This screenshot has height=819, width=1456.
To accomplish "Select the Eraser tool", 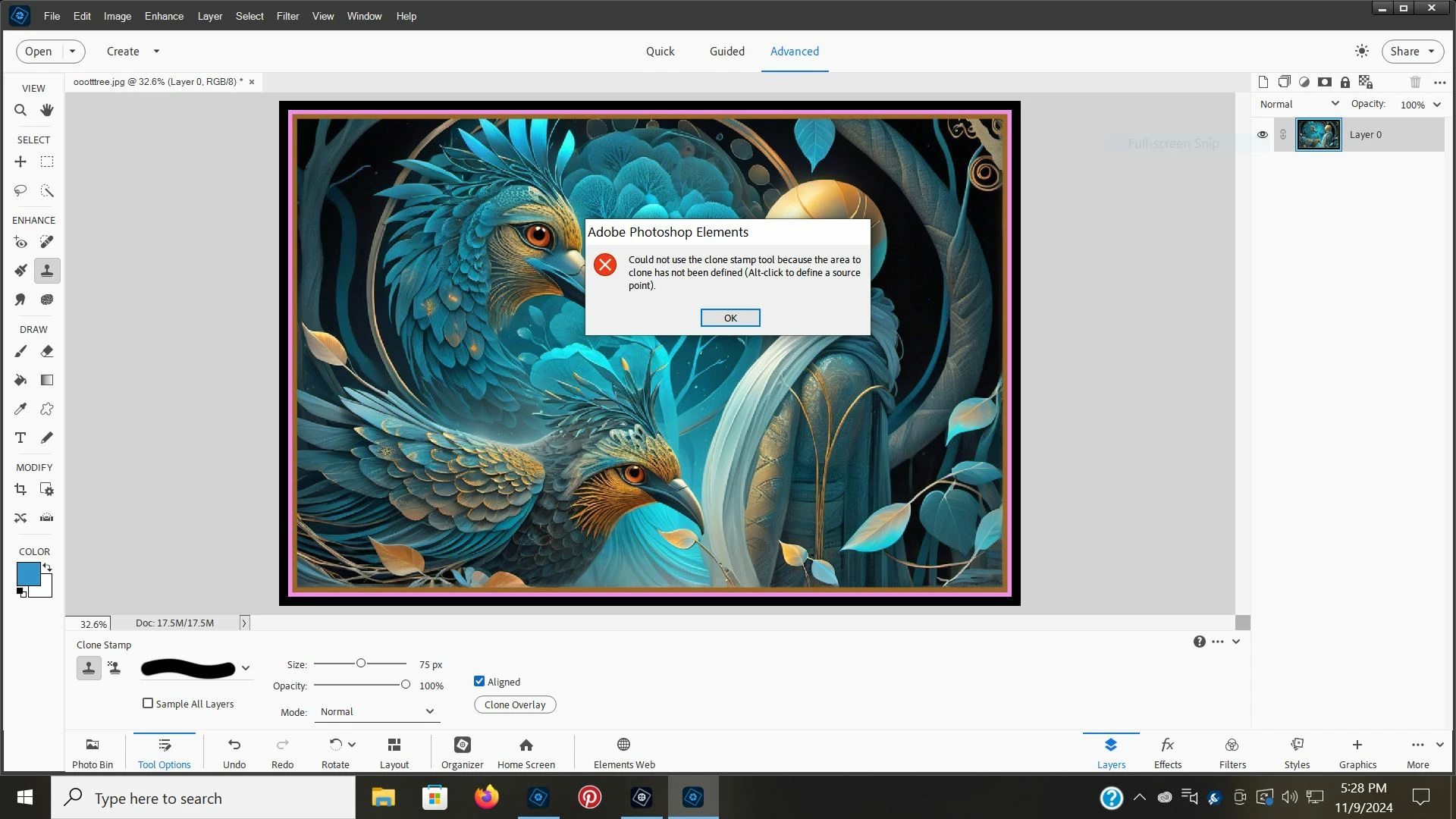I will coord(47,351).
